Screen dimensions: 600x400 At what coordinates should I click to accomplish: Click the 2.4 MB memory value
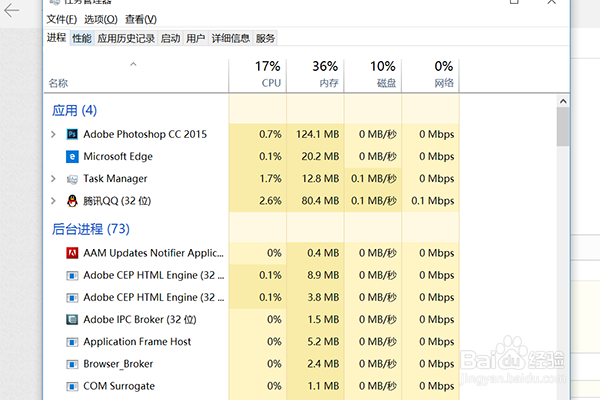click(323, 364)
